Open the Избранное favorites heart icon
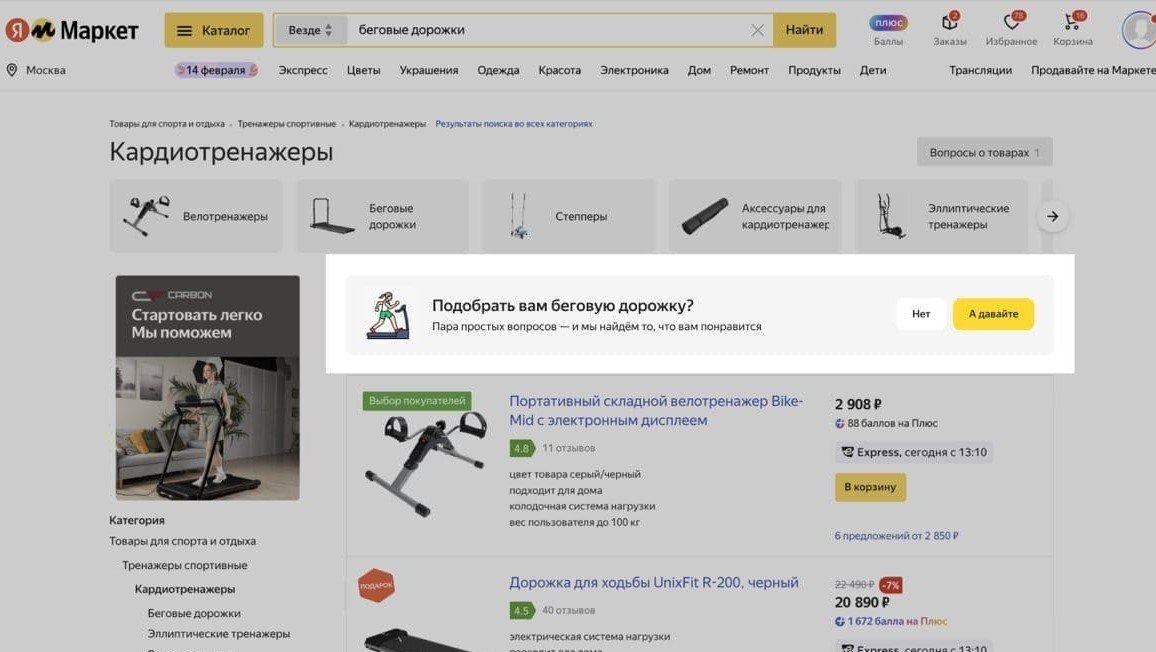Viewport: 1156px width, 652px height. tap(1012, 23)
